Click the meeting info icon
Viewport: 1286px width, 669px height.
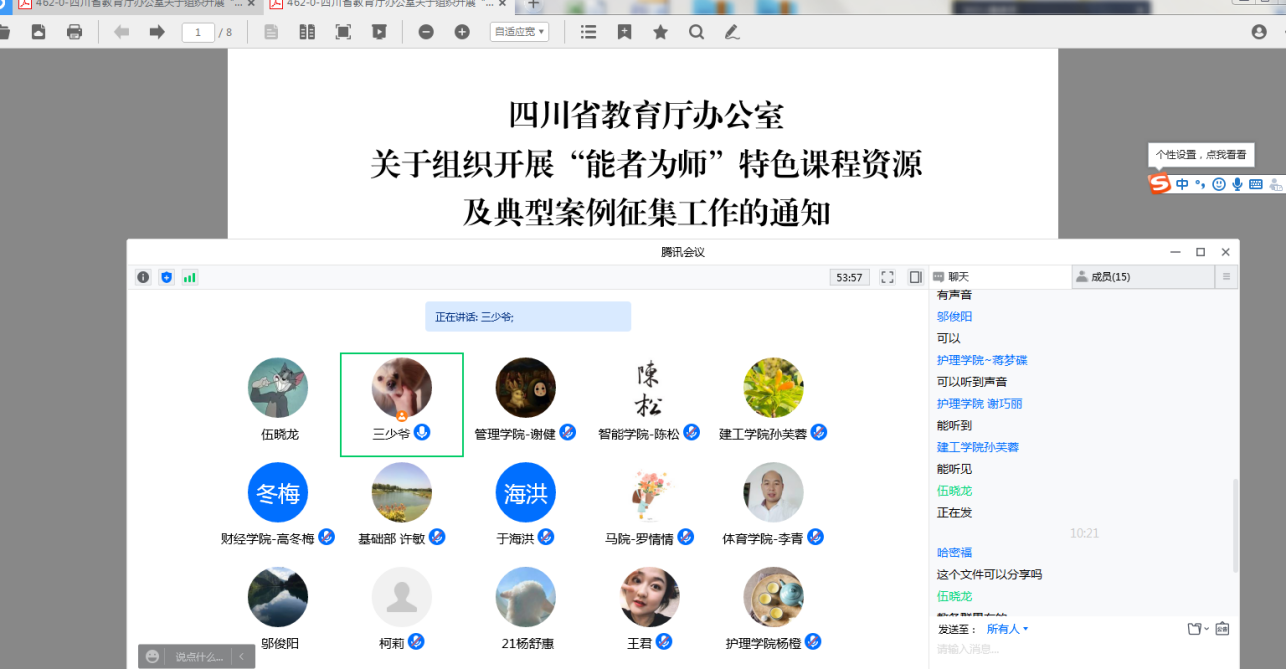click(144, 277)
